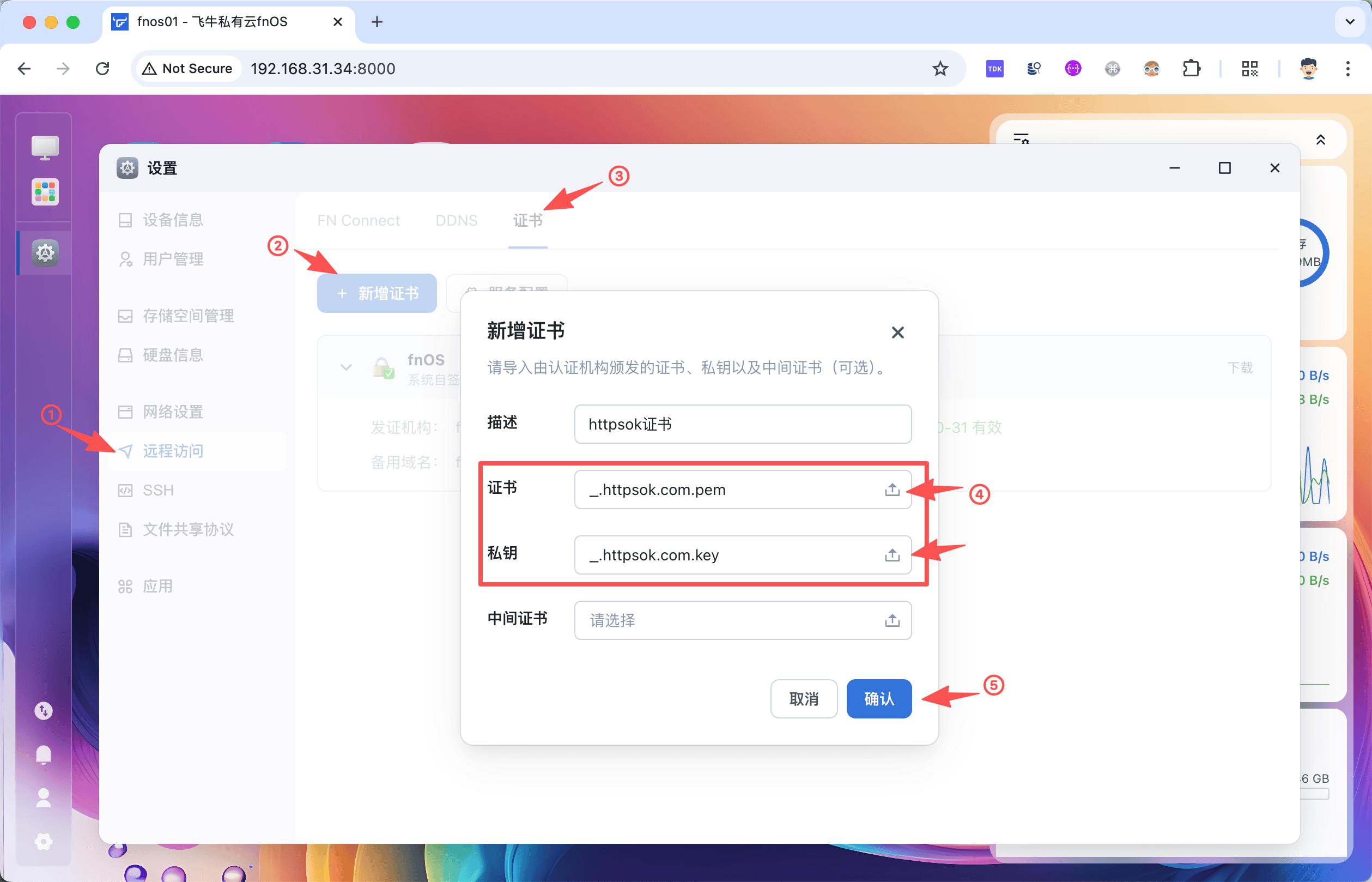Click upload icon in 私钥 field
Viewport: 1372px width, 882px height.
point(892,555)
